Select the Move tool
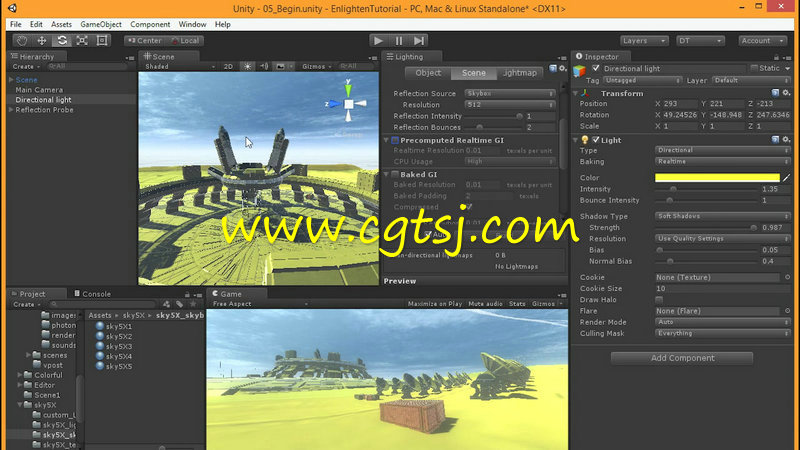 point(42,41)
